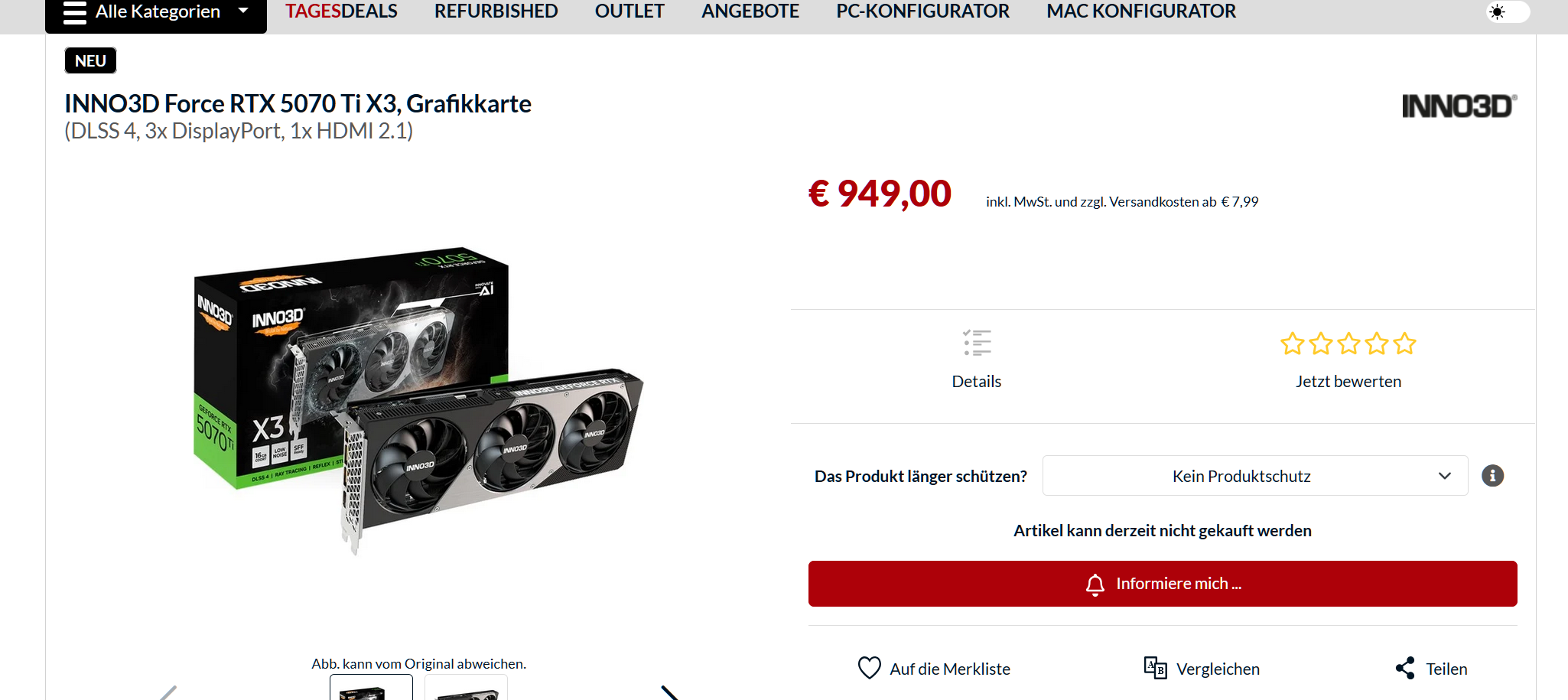Open the REFURBISHED menu item
Screen dimensions: 1568x700
(496, 11)
